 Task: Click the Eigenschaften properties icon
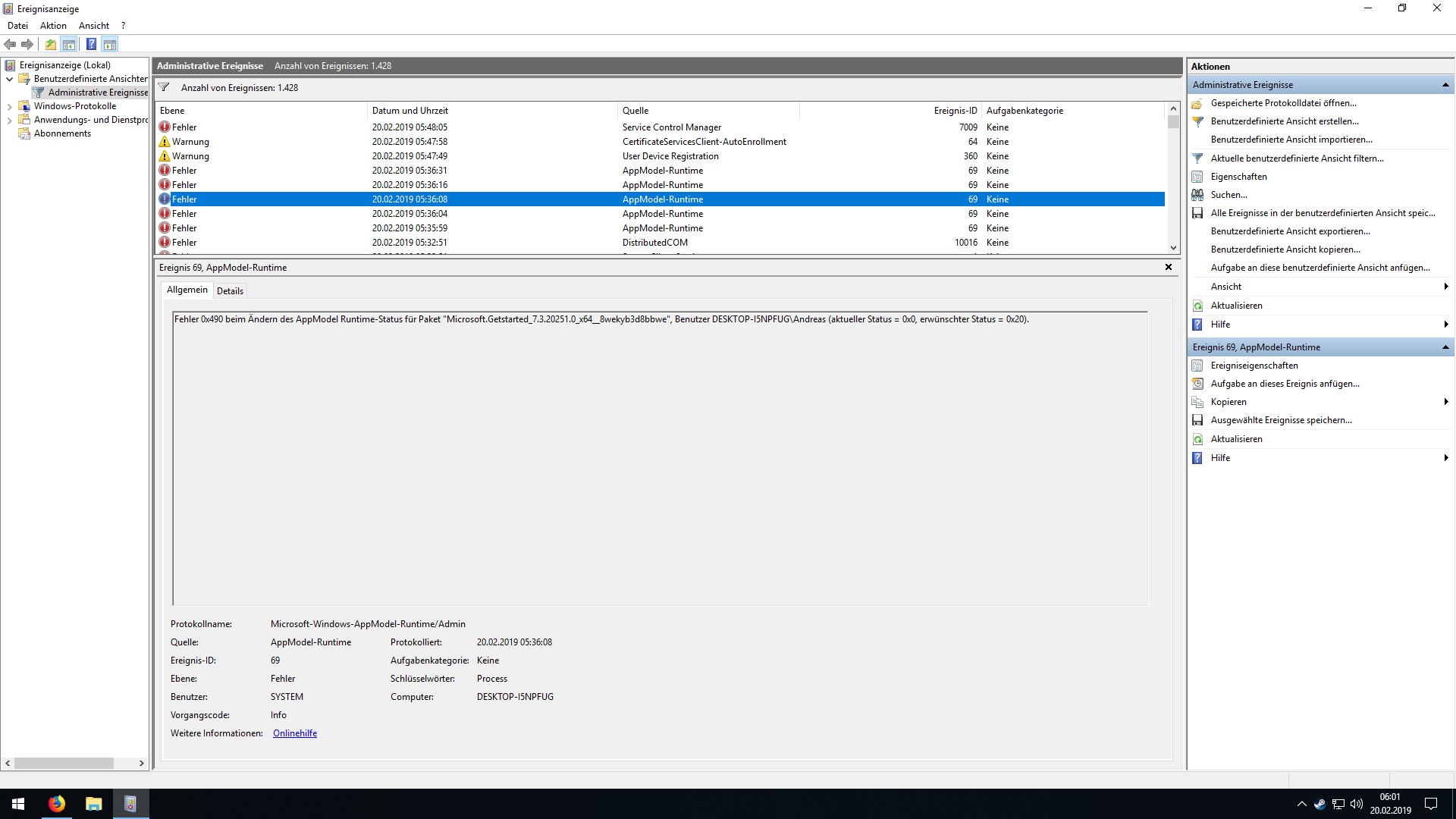point(1197,177)
